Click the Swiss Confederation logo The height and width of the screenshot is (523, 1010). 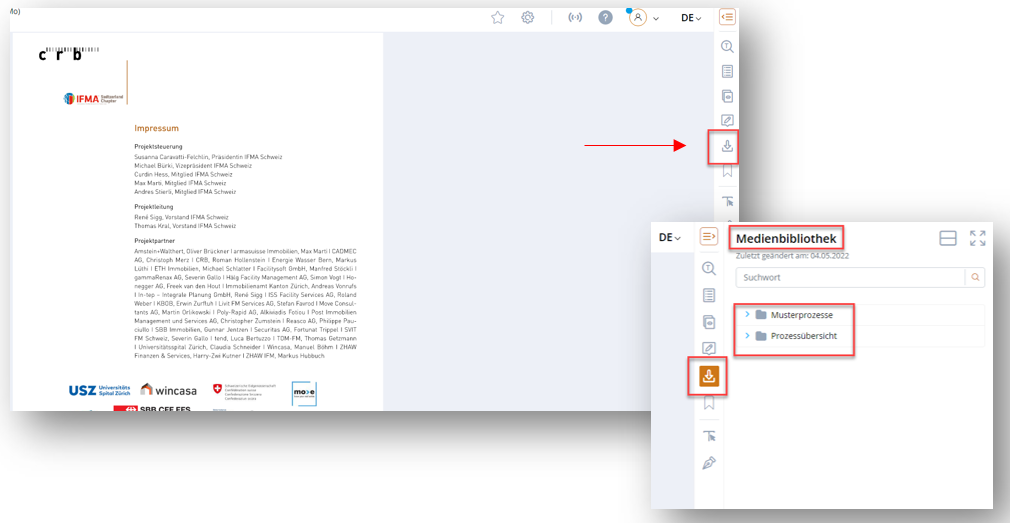click(x=245, y=390)
